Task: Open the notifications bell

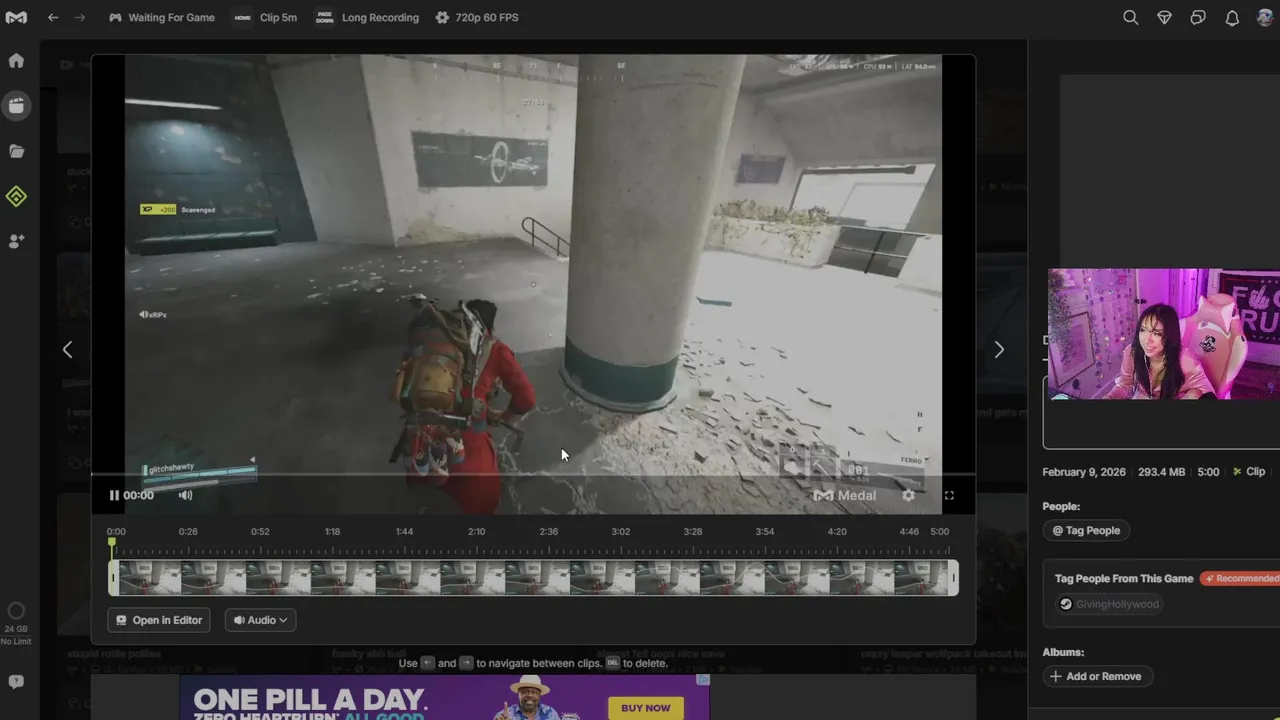Action: (1232, 17)
